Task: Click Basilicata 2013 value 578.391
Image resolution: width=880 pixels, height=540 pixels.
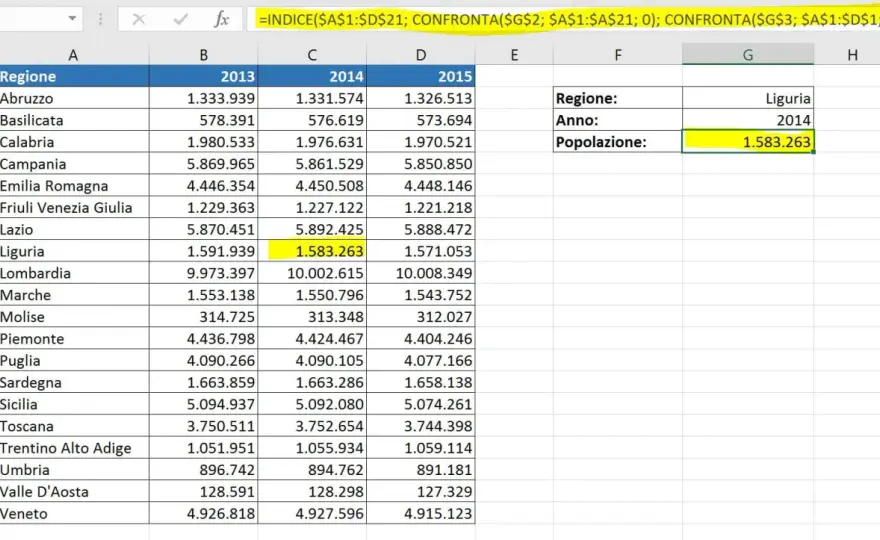Action: 204,120
